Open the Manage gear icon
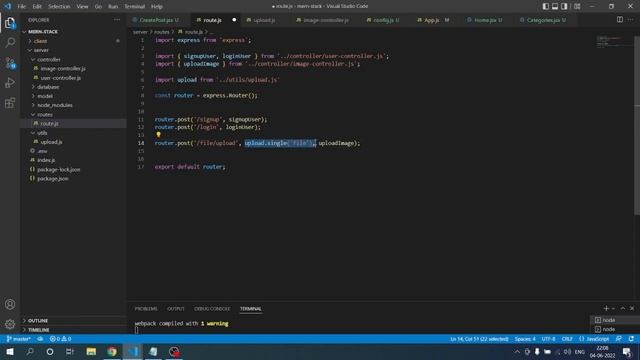The width and height of the screenshot is (640, 360). click(x=10, y=324)
